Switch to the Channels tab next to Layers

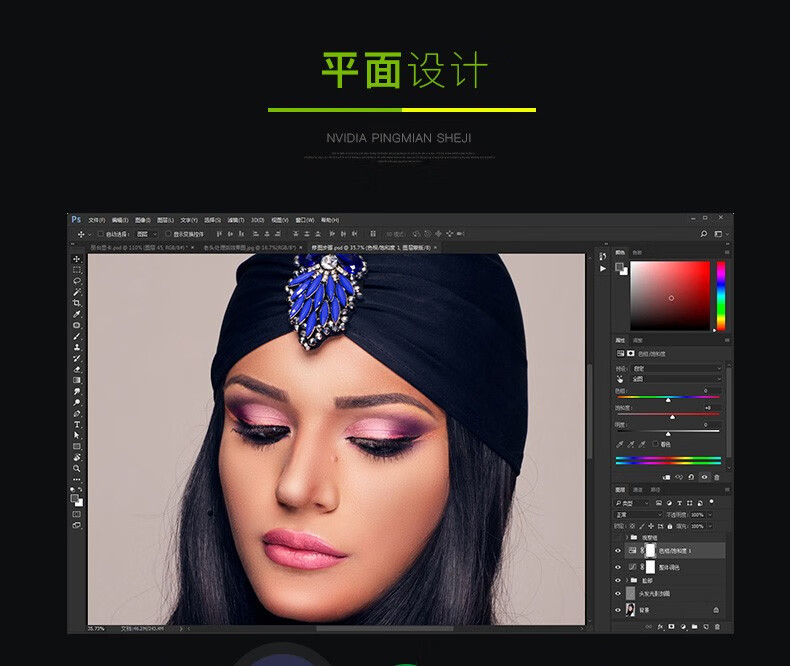(x=637, y=490)
